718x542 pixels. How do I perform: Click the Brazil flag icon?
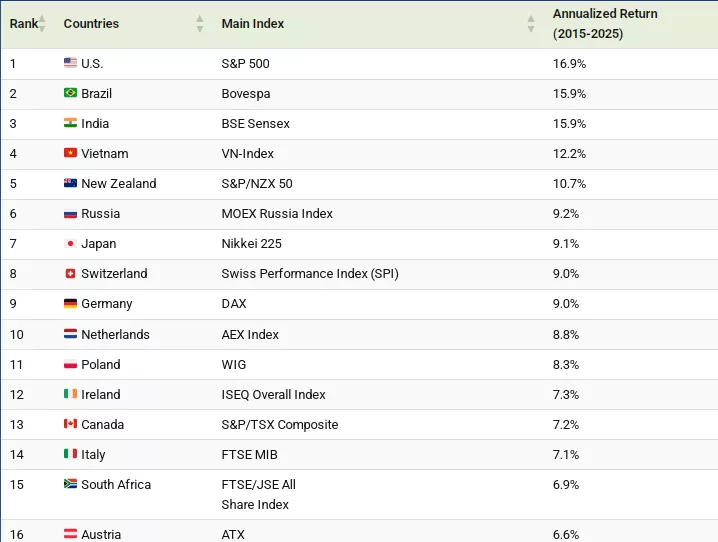(x=70, y=93)
